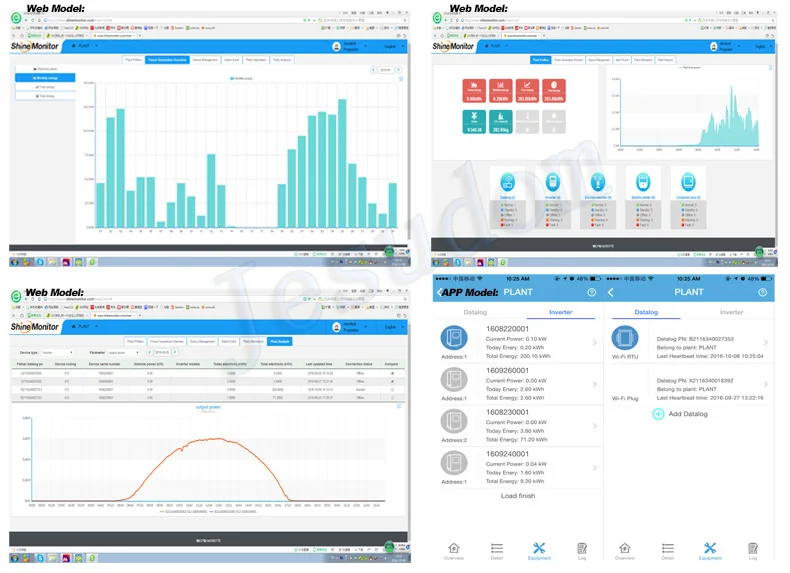The width and height of the screenshot is (790, 573).
Task: Open Wi-Fi Plug datalog entry chevron
Action: [x=766, y=384]
